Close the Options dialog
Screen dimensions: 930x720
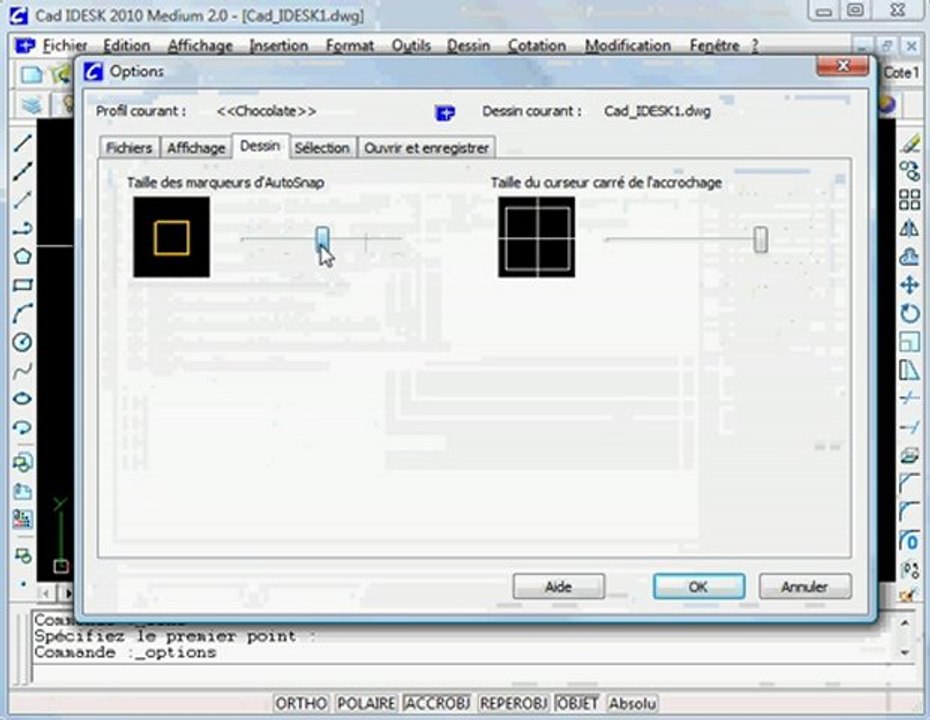[843, 66]
